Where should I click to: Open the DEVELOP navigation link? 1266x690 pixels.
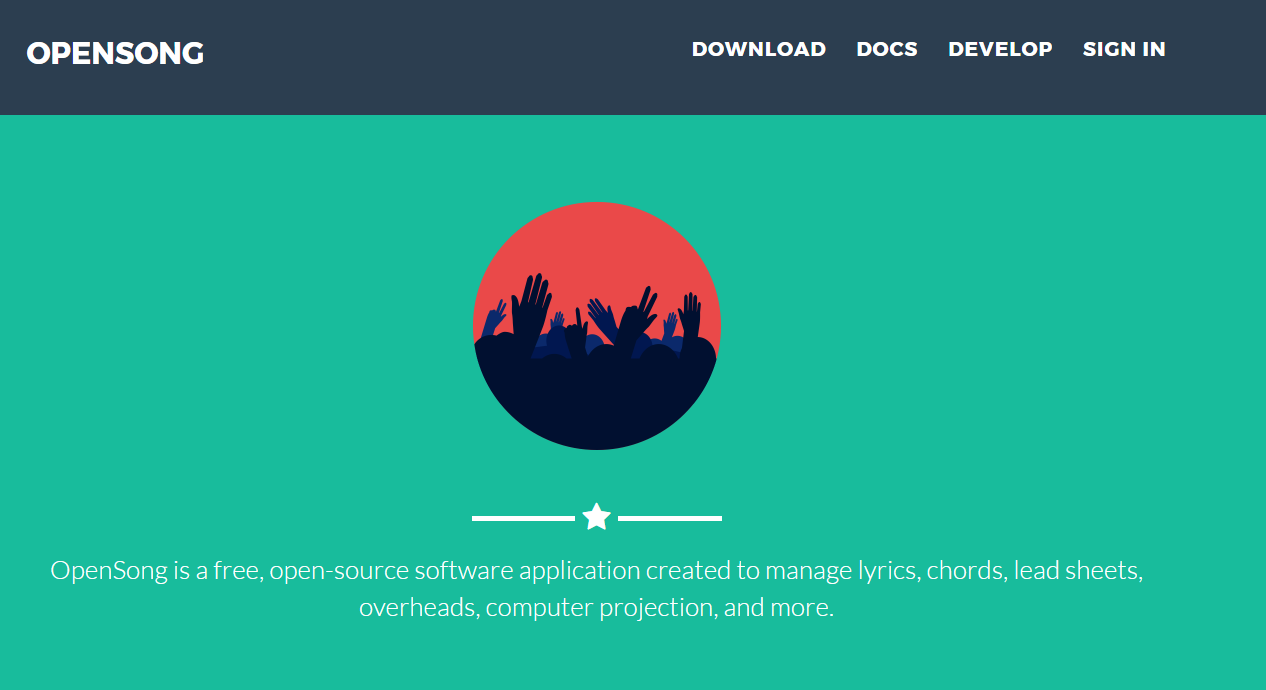[x=1000, y=49]
